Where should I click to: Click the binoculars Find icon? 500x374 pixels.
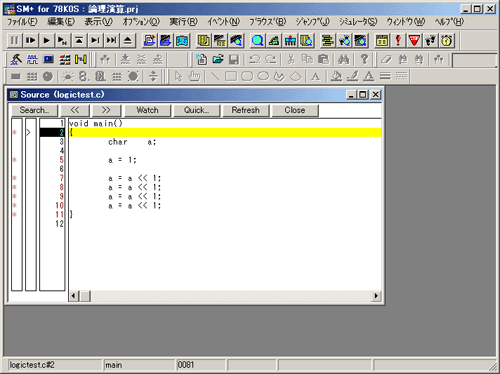(343, 59)
